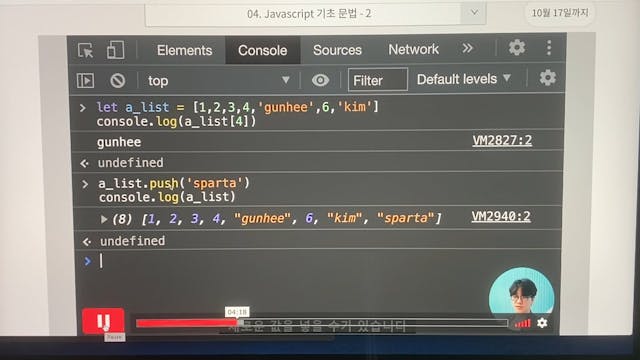Click the "sparta" array value

pos(406,218)
